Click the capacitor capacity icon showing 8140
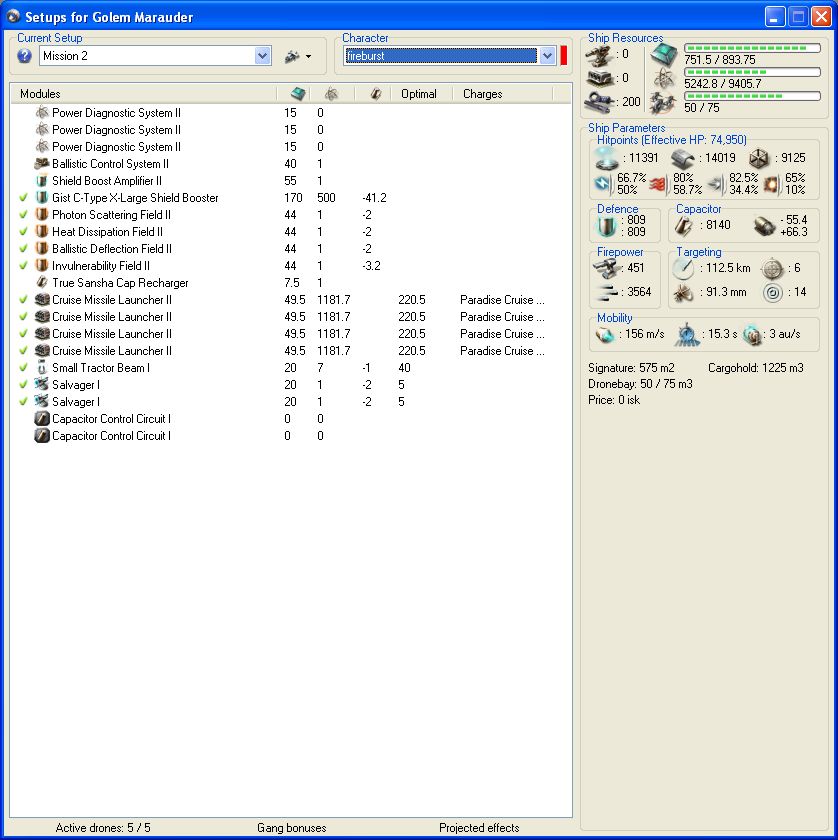Screen dimensions: 838x840 (684, 226)
